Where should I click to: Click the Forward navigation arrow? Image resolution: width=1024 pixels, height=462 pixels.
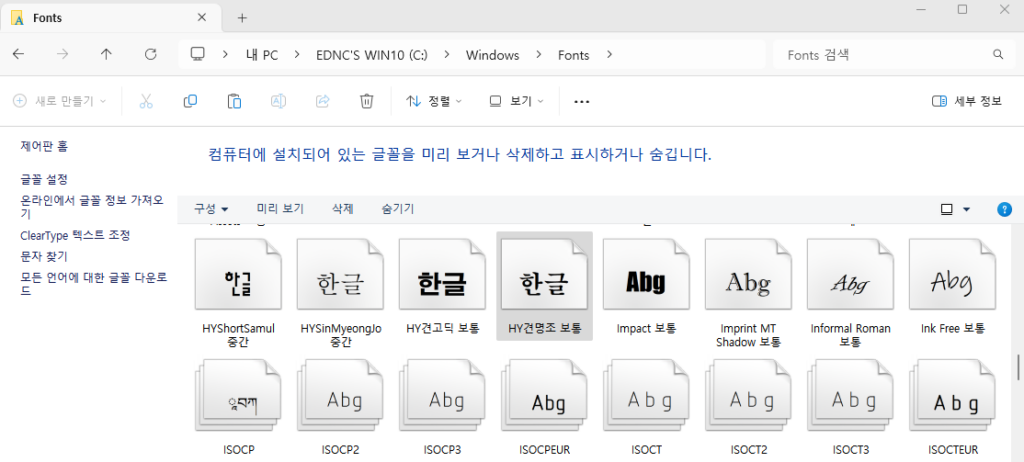point(63,55)
